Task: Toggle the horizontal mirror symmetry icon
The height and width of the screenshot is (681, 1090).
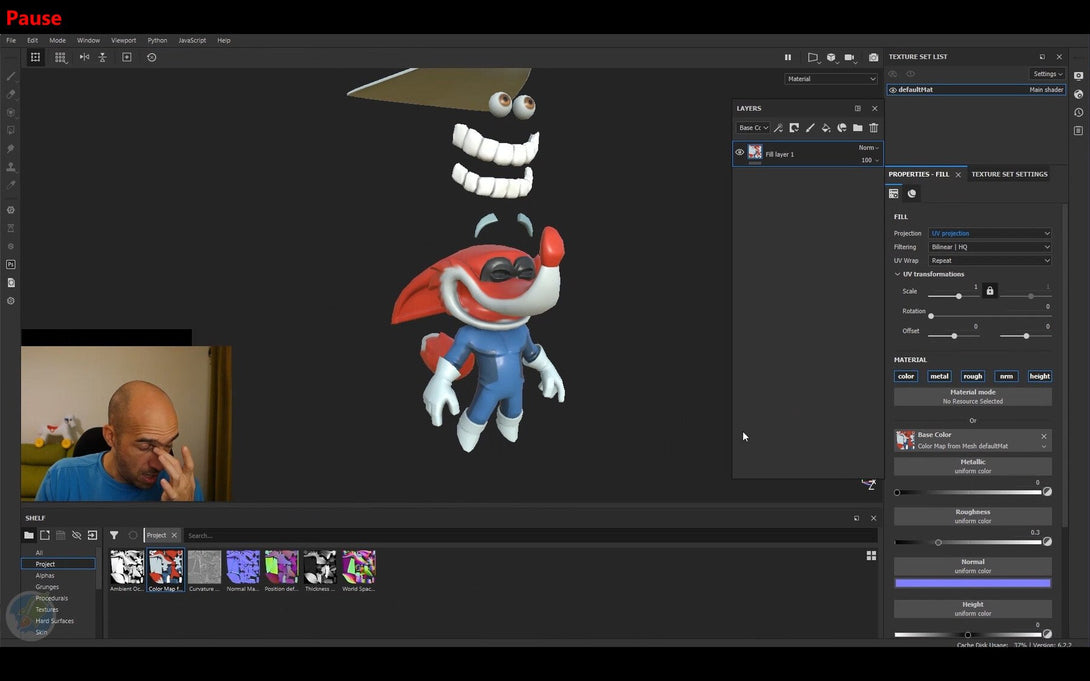Action: click(x=84, y=58)
